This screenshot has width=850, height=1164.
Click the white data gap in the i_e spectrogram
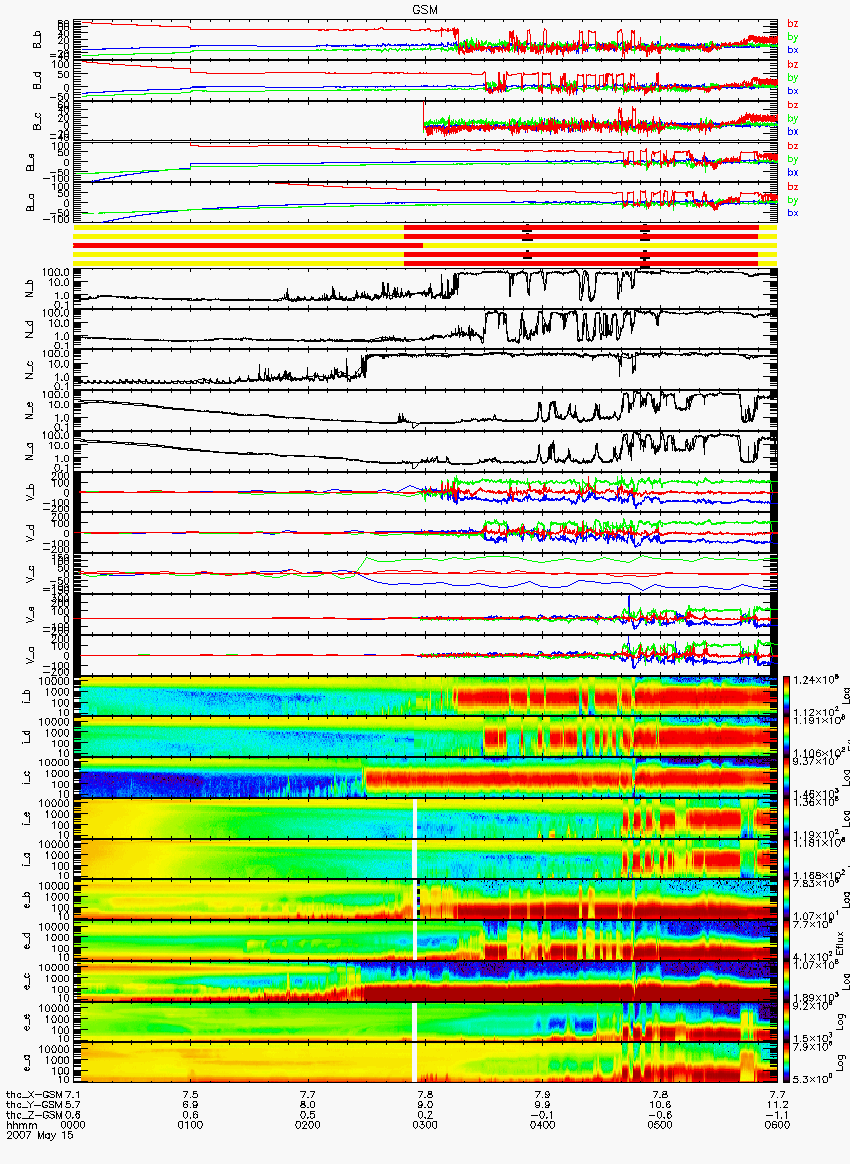pyautogui.click(x=416, y=818)
